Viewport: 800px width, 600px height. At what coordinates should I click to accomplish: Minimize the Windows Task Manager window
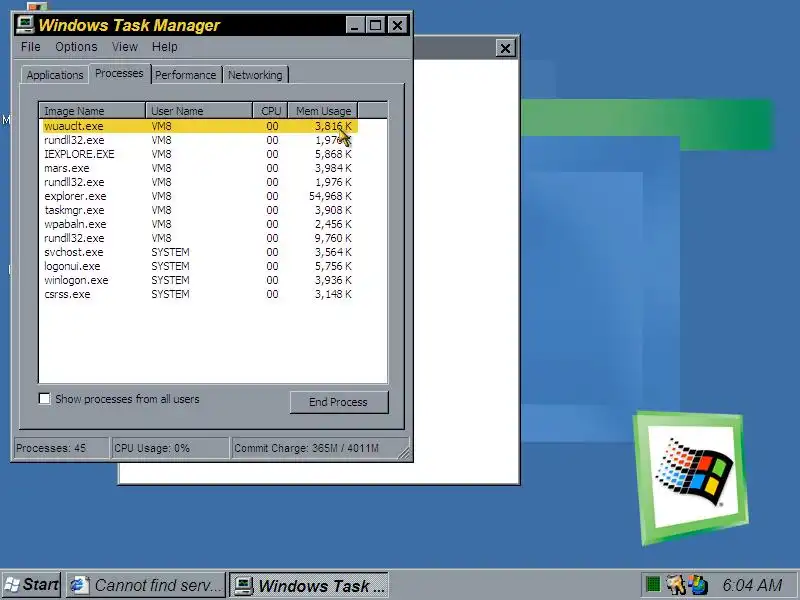pyautogui.click(x=355, y=25)
